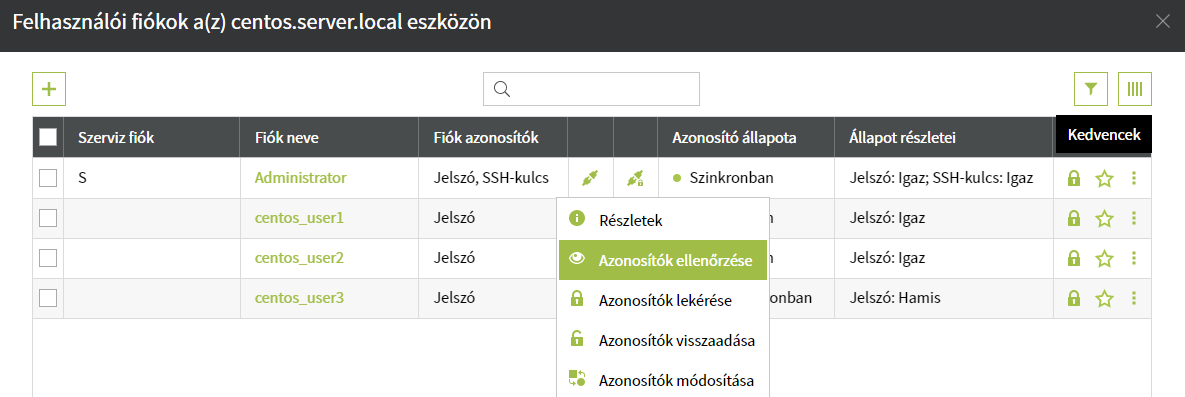The width and height of the screenshot is (1185, 397).
Task: Star the Administrator account as favorite
Action: click(x=1105, y=178)
